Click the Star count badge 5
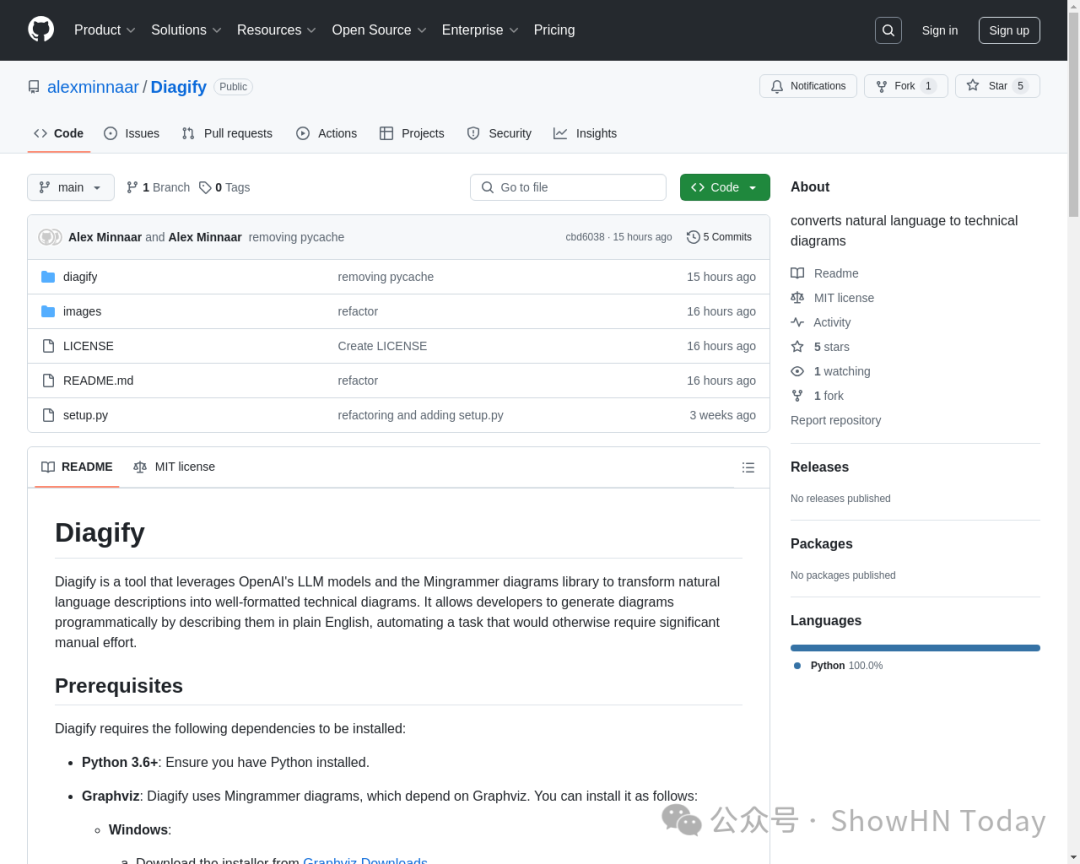This screenshot has width=1080, height=864. (x=1020, y=86)
